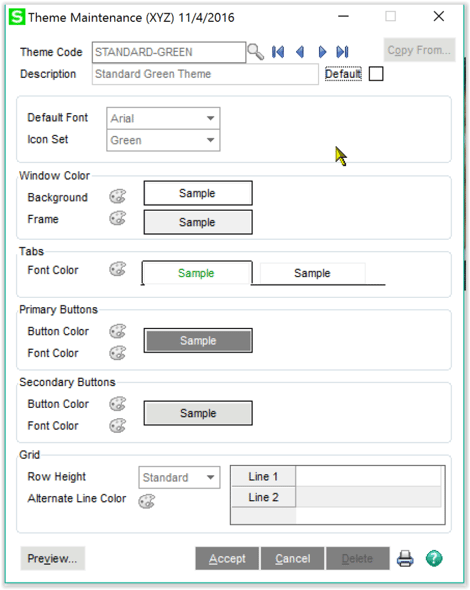Go to previous theme record
470x590 pixels.
[300, 52]
